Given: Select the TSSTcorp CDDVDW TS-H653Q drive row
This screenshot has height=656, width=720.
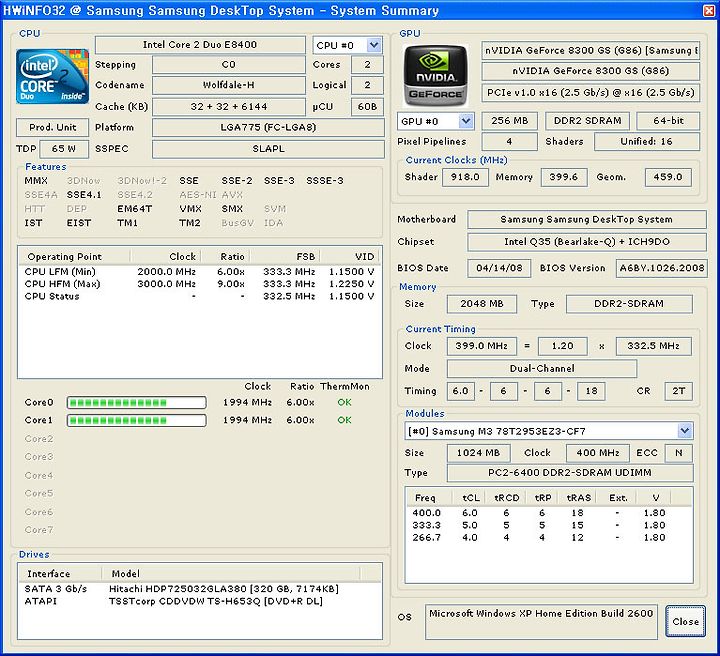Looking at the screenshot, I should coord(199,601).
